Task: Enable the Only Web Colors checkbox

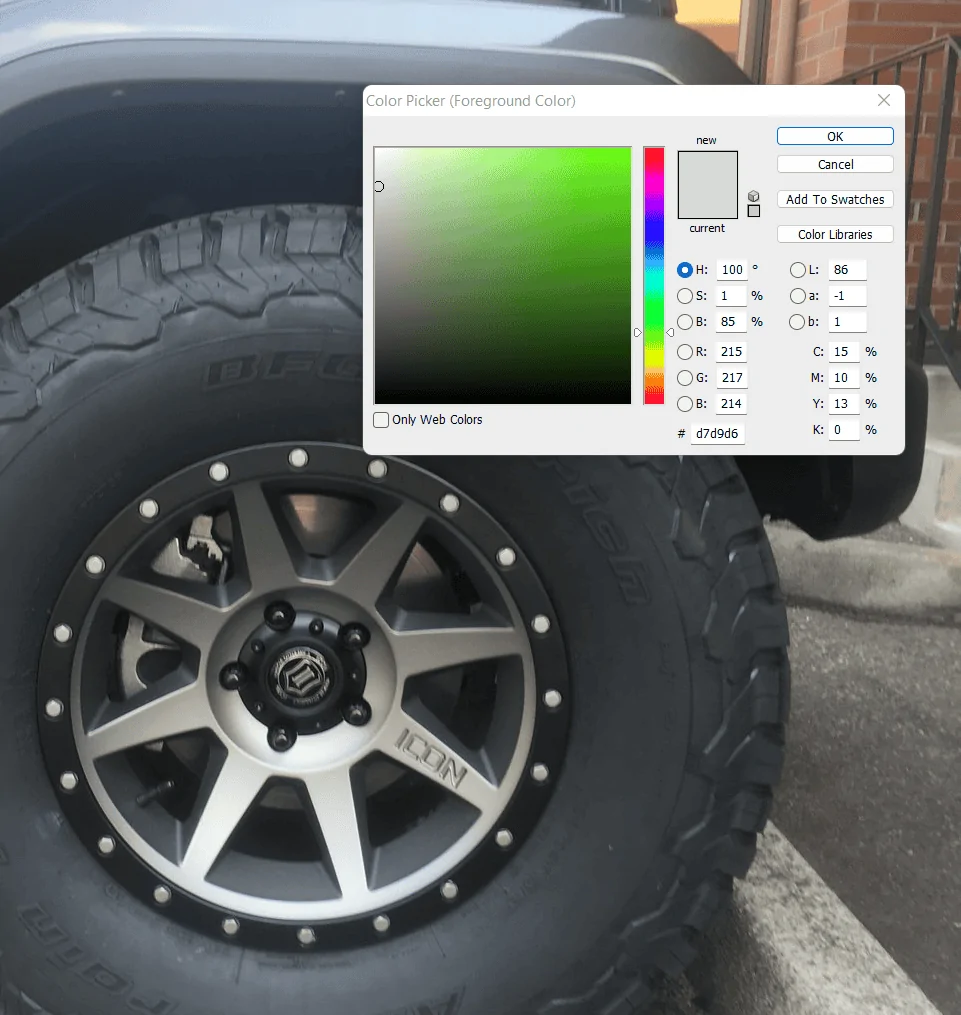Action: 381,419
